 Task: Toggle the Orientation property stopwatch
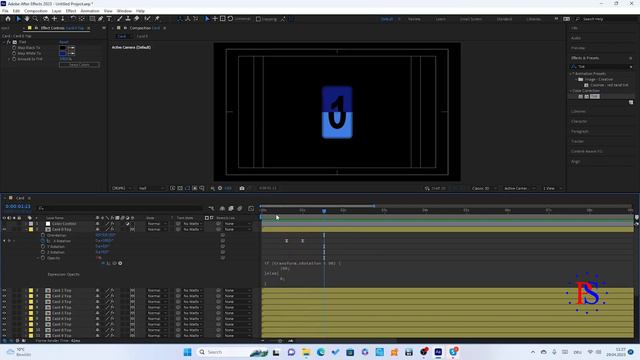(43, 235)
